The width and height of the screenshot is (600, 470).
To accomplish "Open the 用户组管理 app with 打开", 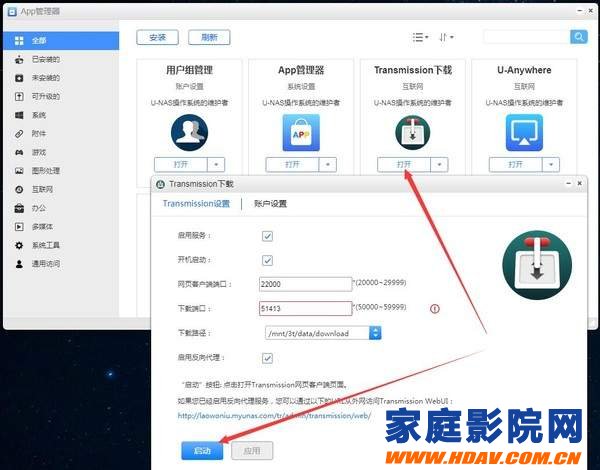I will coord(181,165).
